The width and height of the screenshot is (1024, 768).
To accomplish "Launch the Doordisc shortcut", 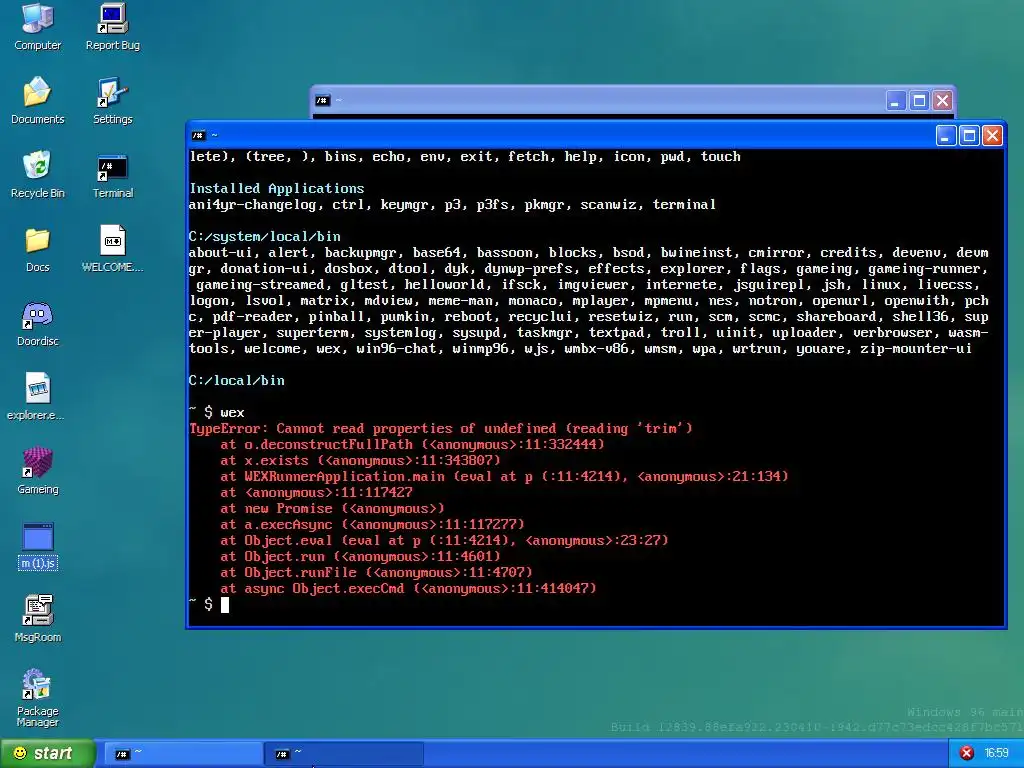I will pyautogui.click(x=37, y=323).
